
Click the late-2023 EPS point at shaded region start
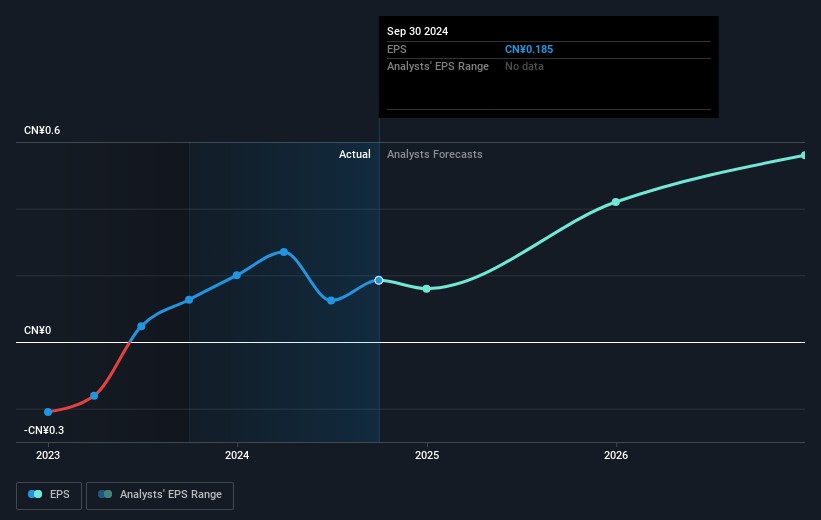(189, 300)
